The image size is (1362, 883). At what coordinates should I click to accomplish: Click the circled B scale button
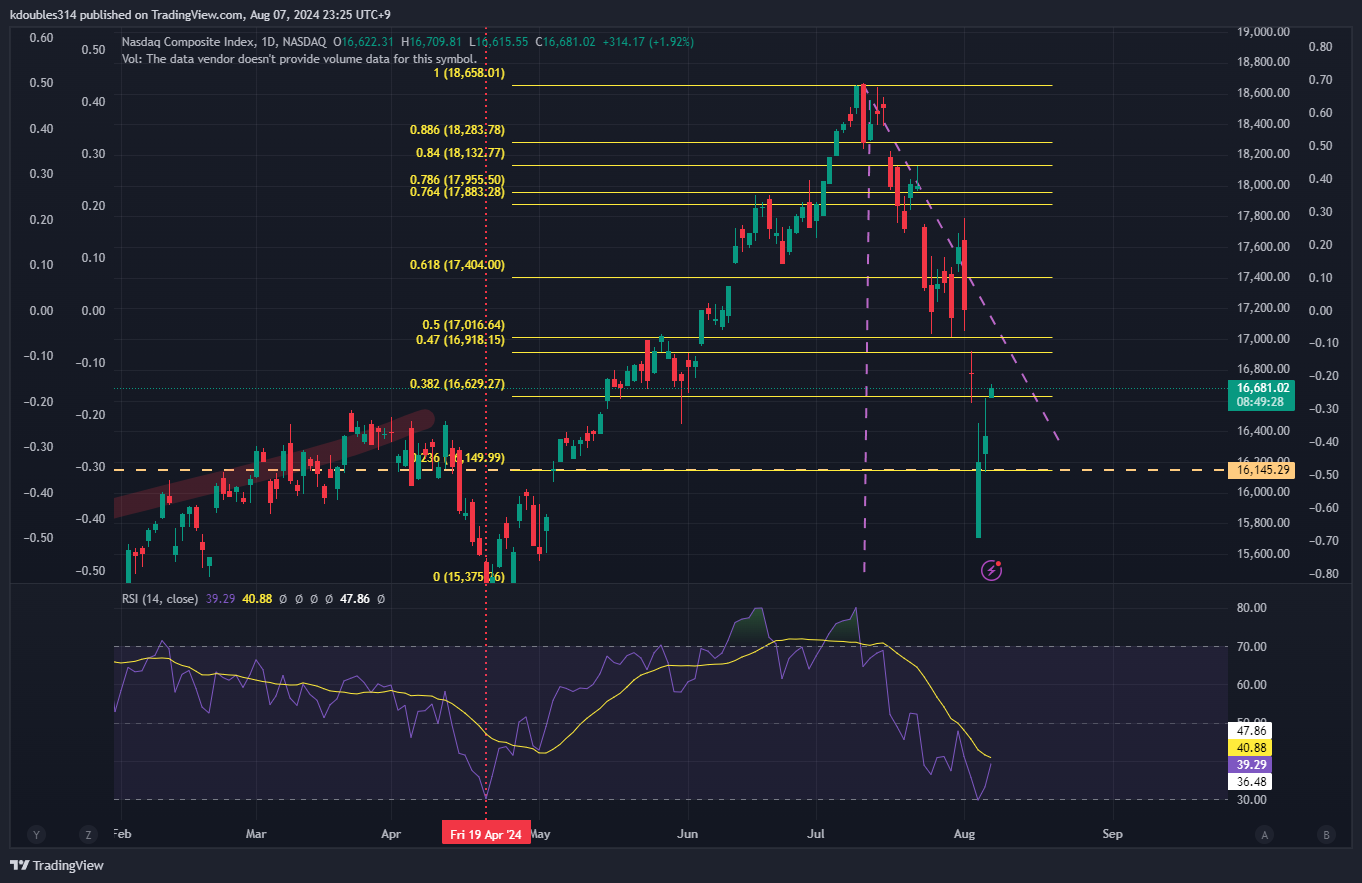tap(1326, 835)
